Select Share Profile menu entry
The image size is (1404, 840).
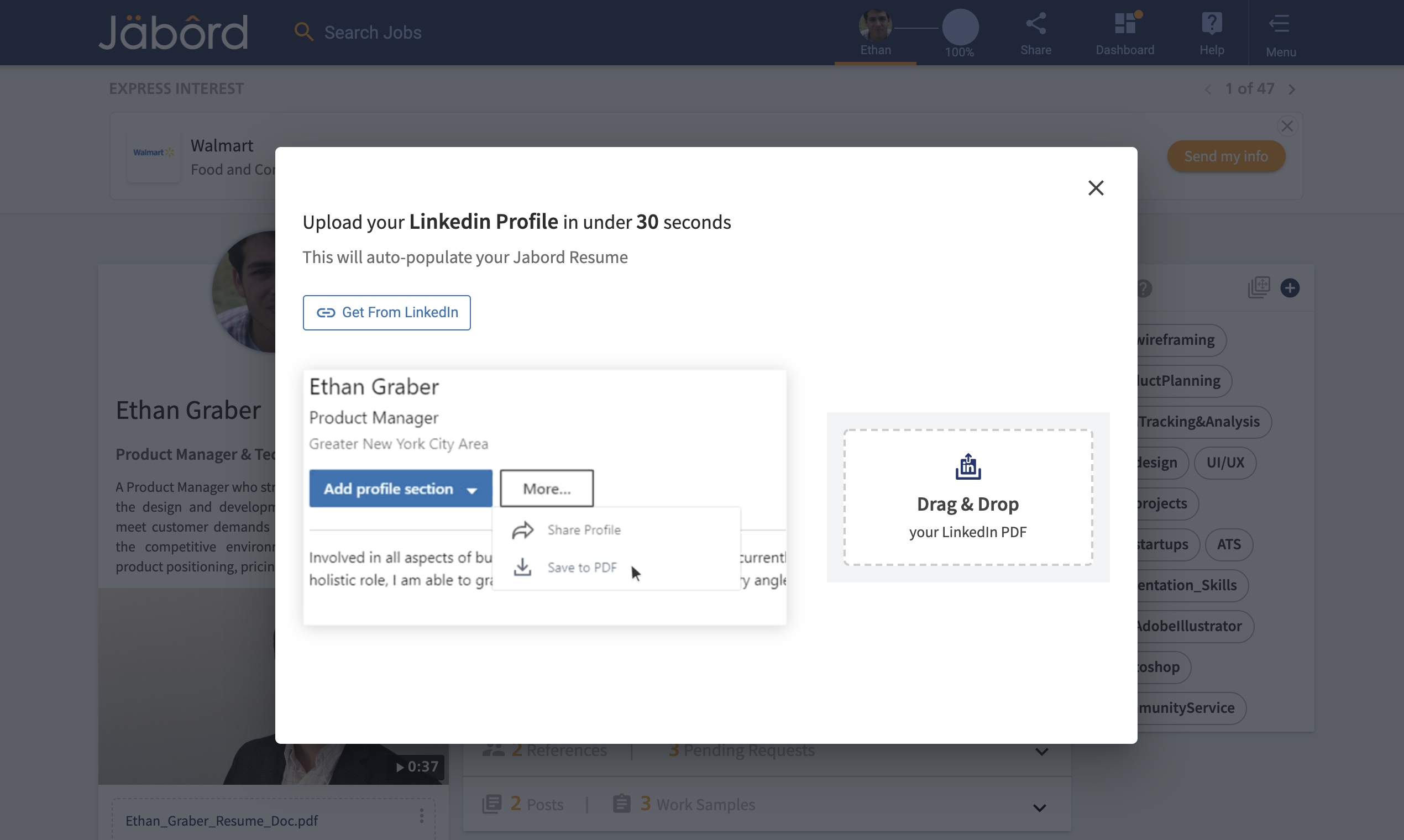coord(583,530)
